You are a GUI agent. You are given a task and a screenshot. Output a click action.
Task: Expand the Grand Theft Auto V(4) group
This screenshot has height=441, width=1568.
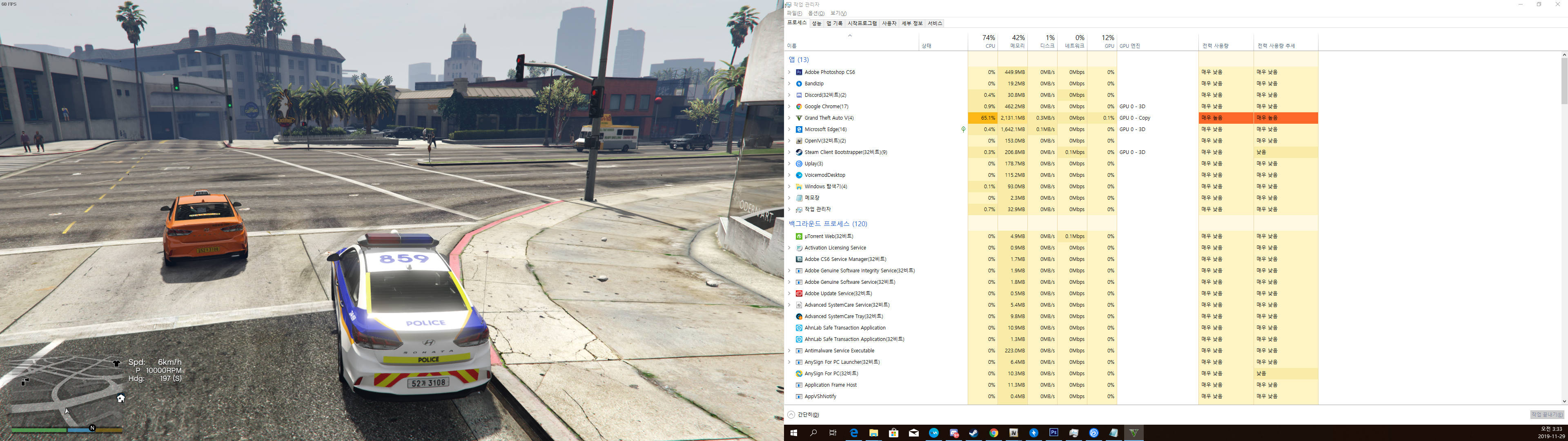(789, 118)
